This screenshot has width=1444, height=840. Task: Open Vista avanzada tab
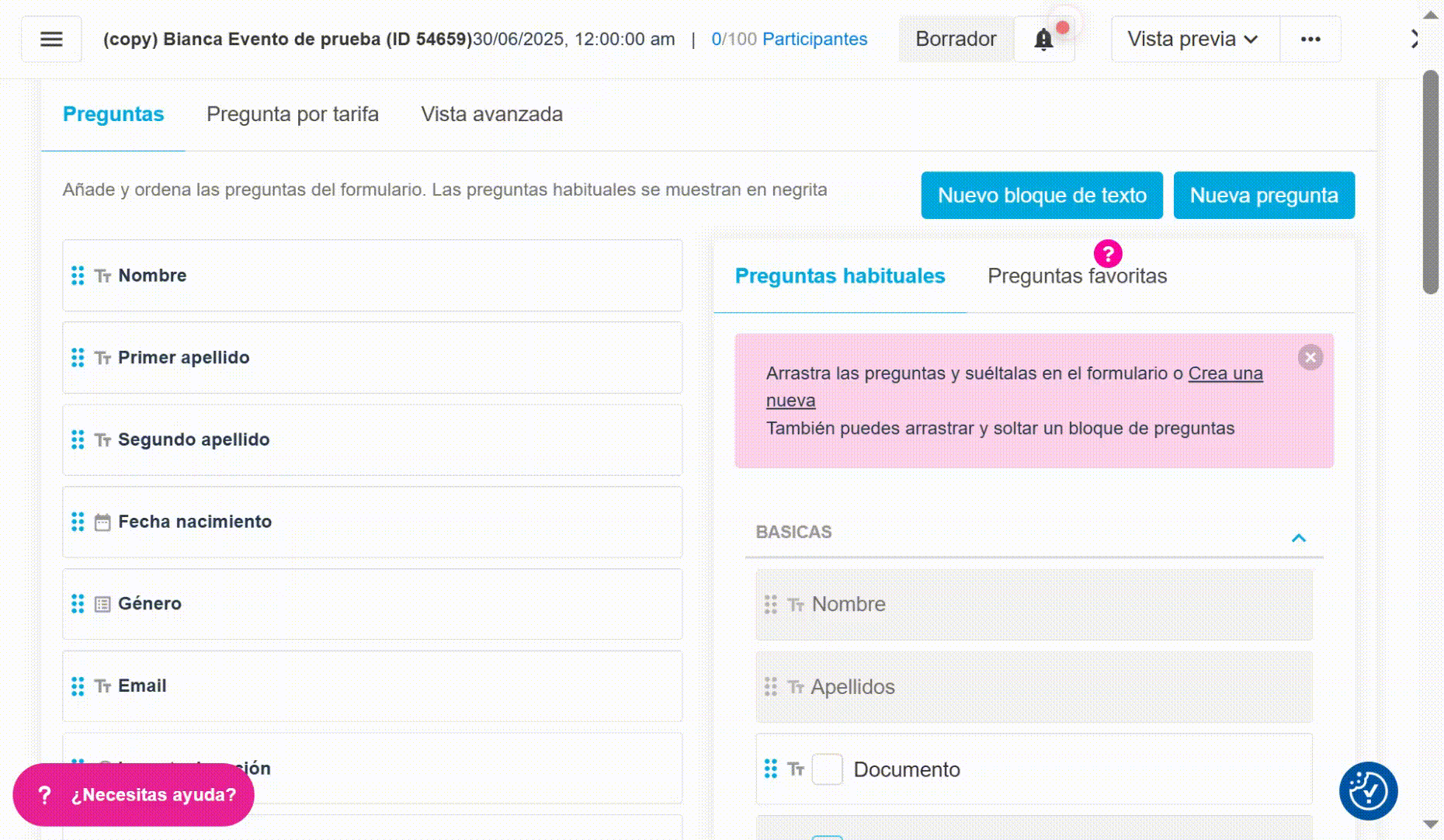[x=492, y=114]
